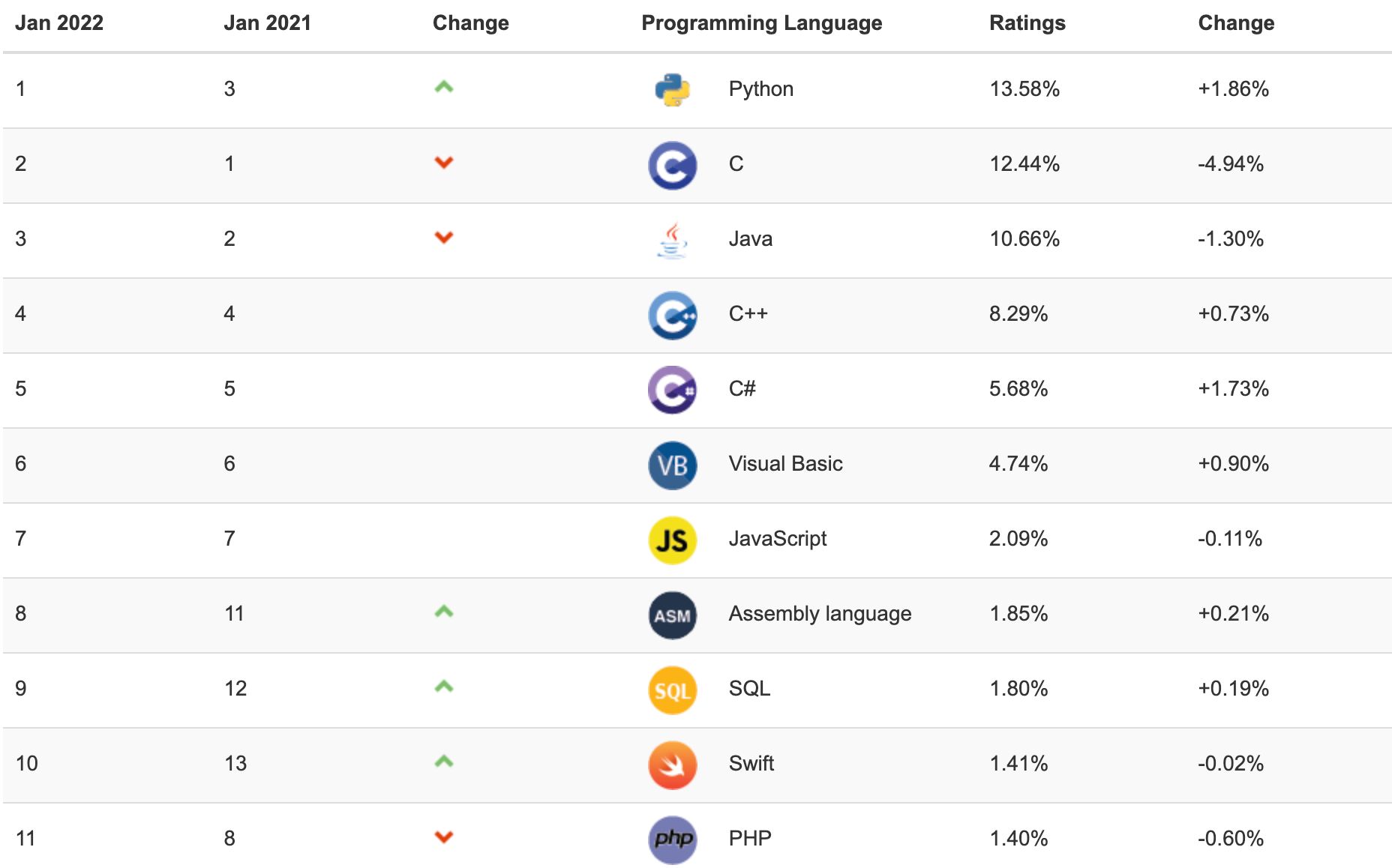
Task: Click the Visual Basic VB icon
Action: pos(672,465)
